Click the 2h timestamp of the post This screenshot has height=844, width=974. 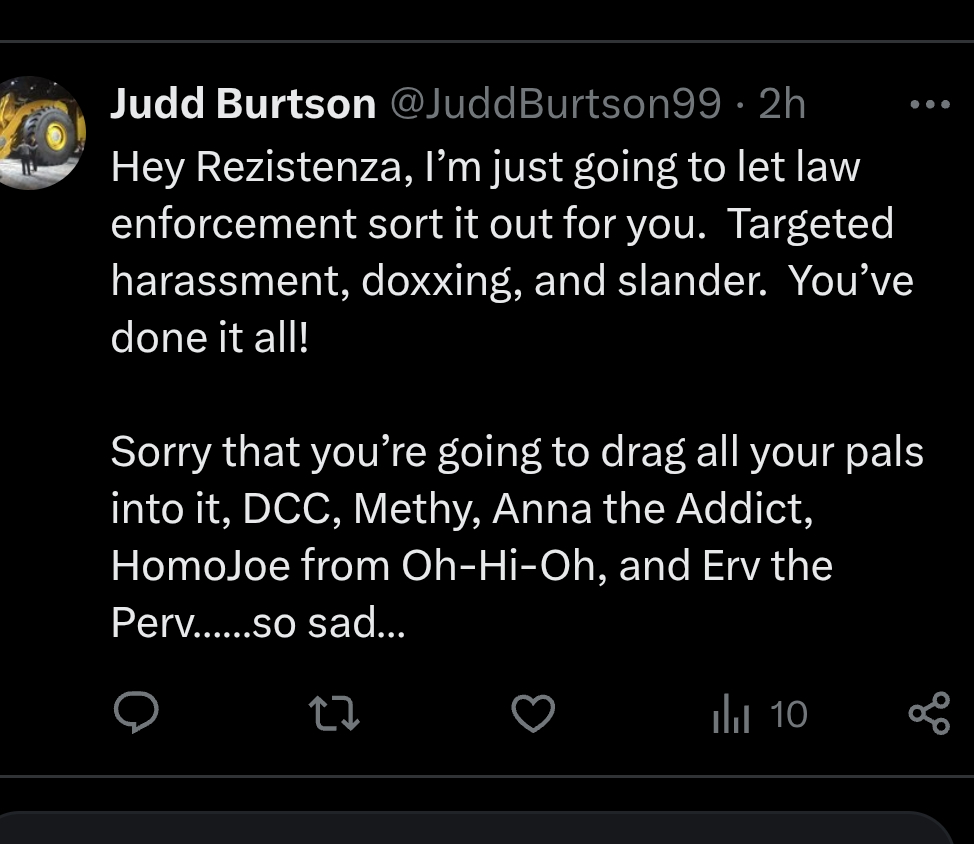click(x=782, y=104)
